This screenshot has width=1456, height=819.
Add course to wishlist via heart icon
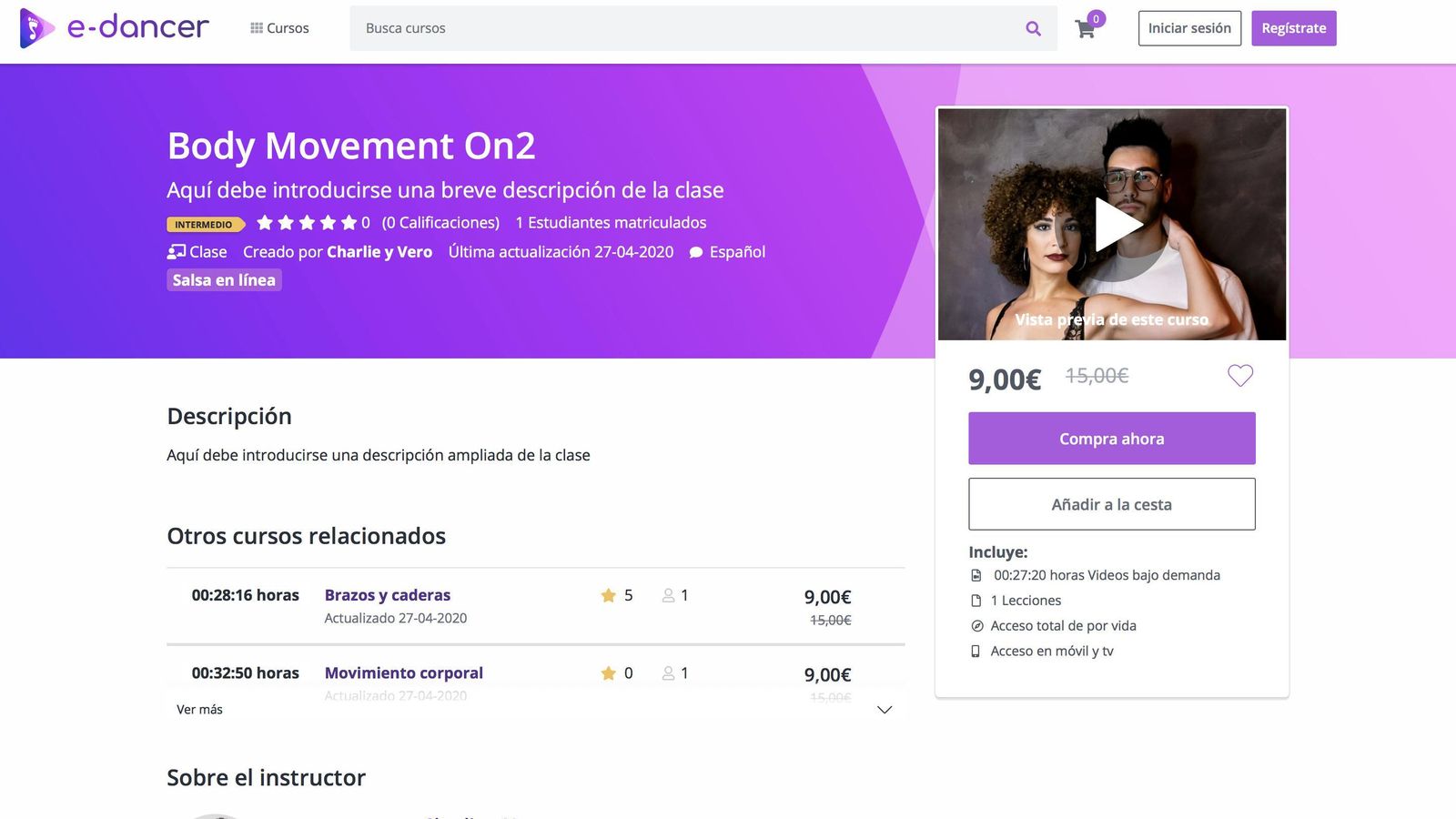coord(1240,375)
